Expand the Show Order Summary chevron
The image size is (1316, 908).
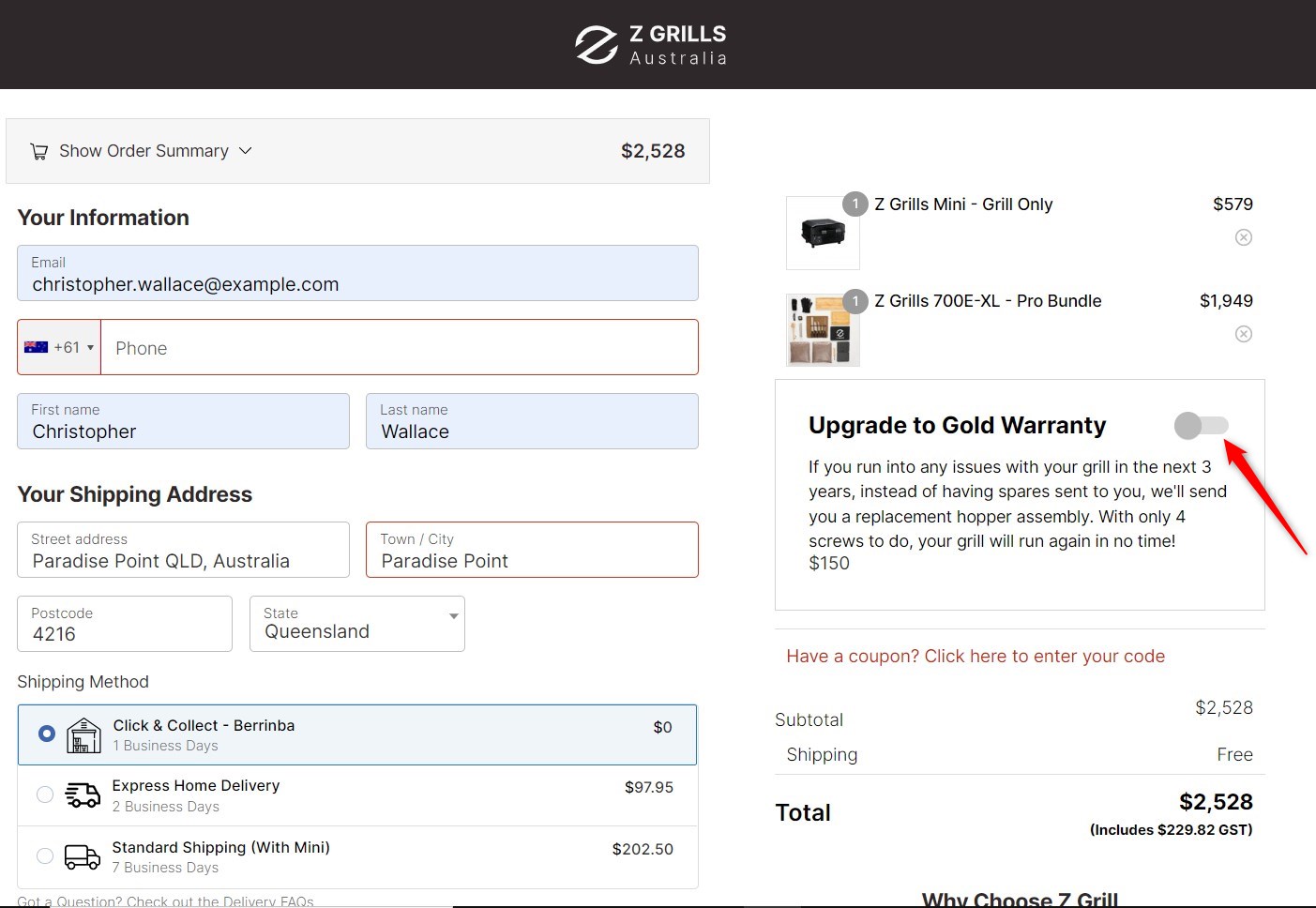click(x=246, y=150)
